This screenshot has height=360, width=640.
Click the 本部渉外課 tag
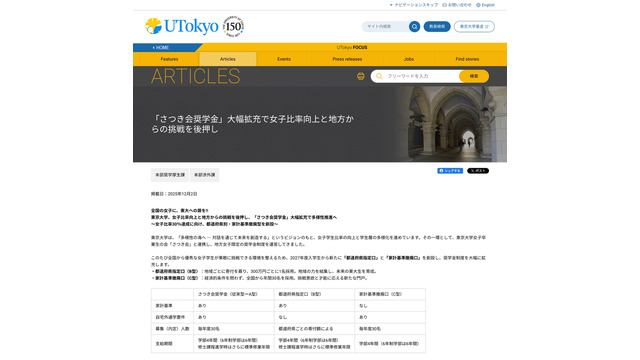click(204, 175)
